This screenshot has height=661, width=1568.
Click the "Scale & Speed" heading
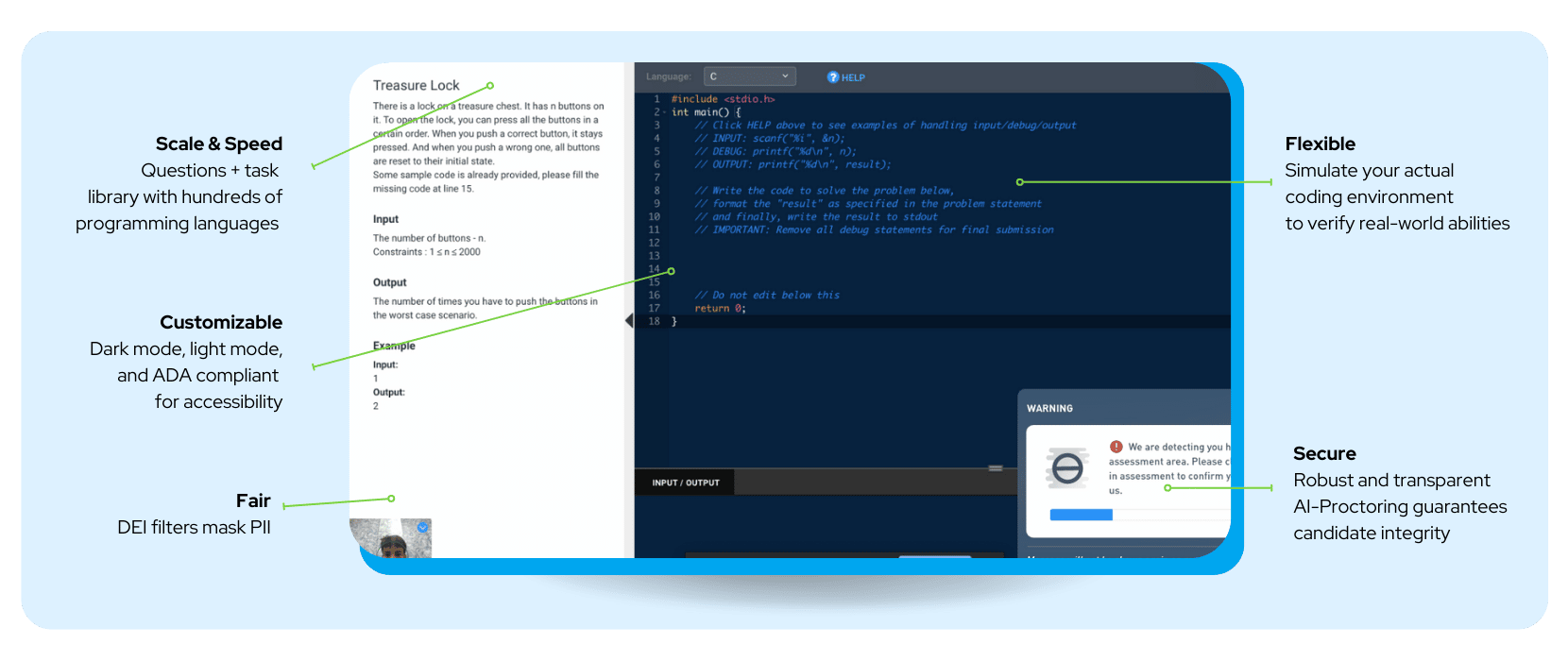pos(219,144)
